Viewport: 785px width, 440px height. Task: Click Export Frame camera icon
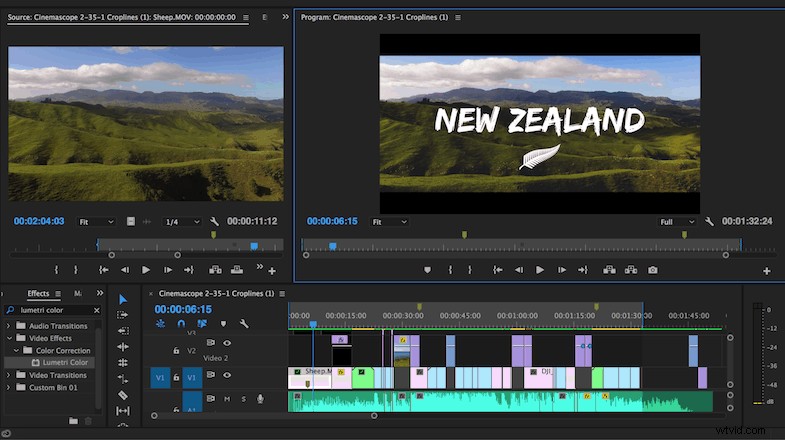point(652,270)
